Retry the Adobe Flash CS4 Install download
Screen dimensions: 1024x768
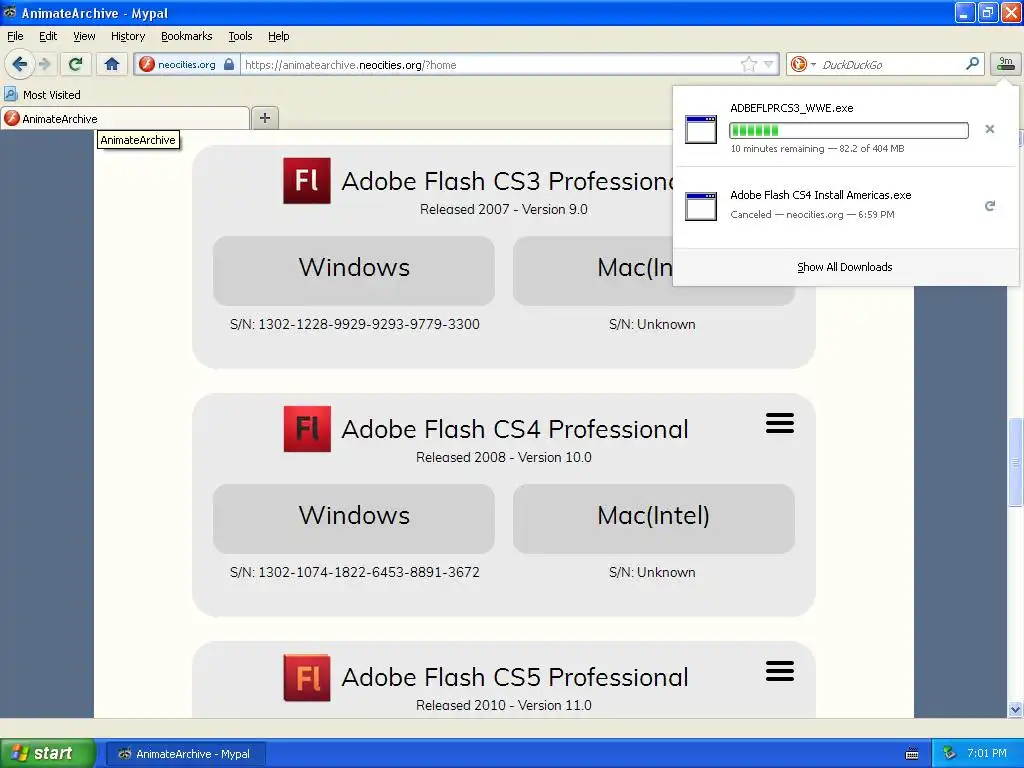pos(989,206)
